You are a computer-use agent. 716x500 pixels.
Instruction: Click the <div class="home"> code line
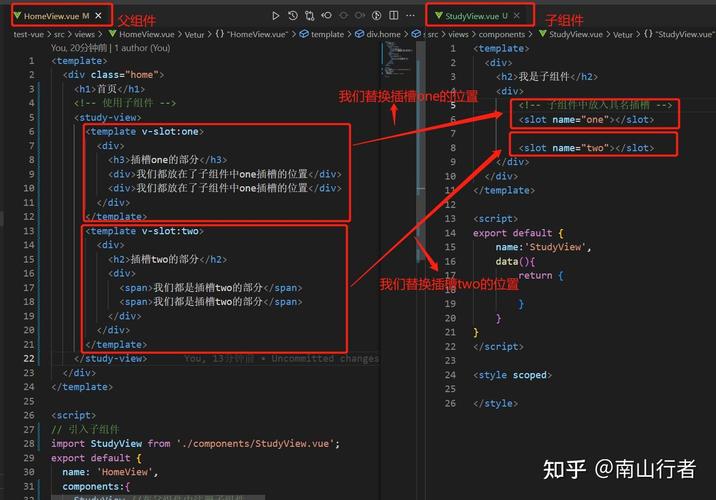pyautogui.click(x=113, y=74)
